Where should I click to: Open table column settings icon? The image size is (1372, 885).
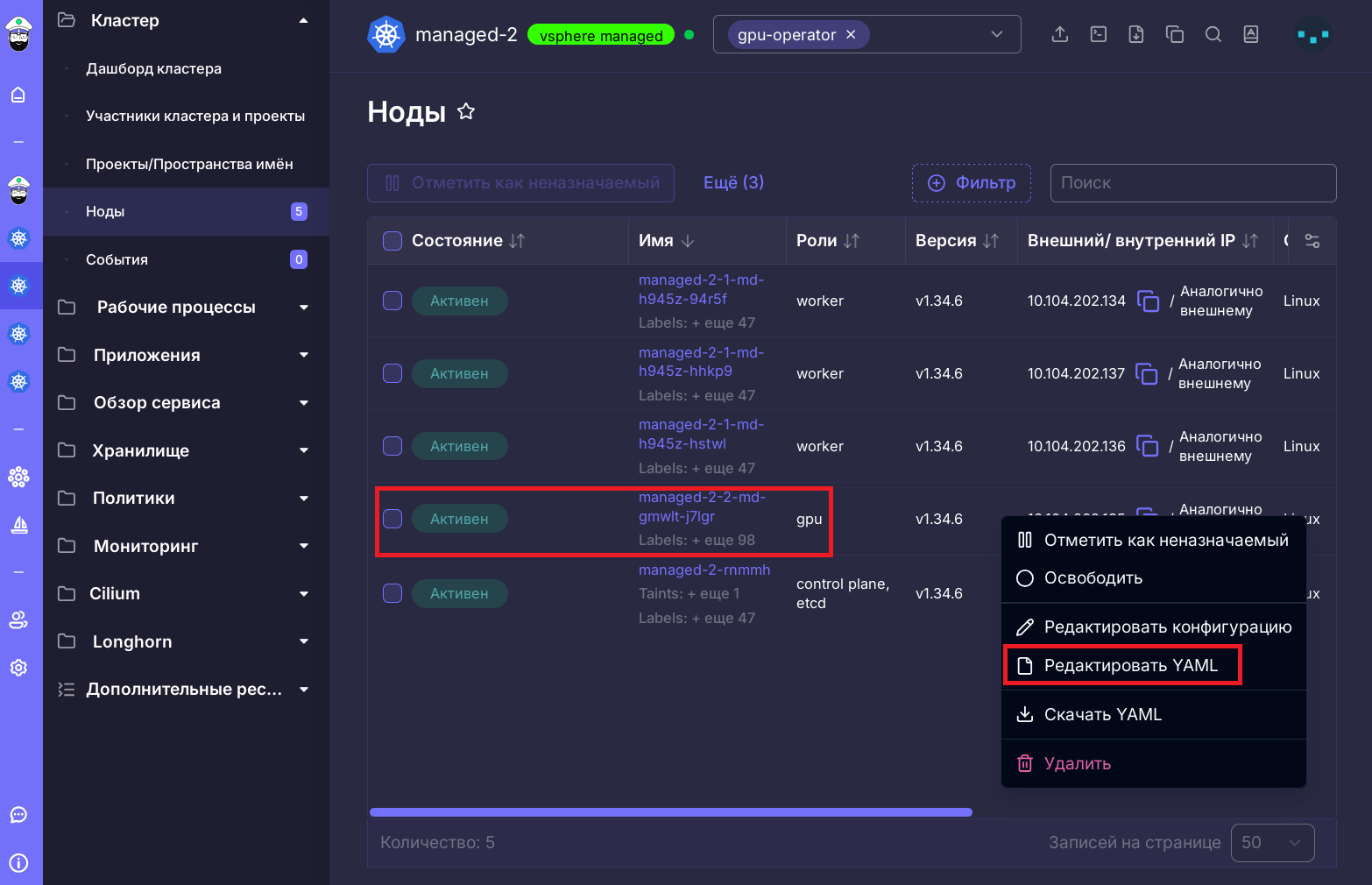1312,241
